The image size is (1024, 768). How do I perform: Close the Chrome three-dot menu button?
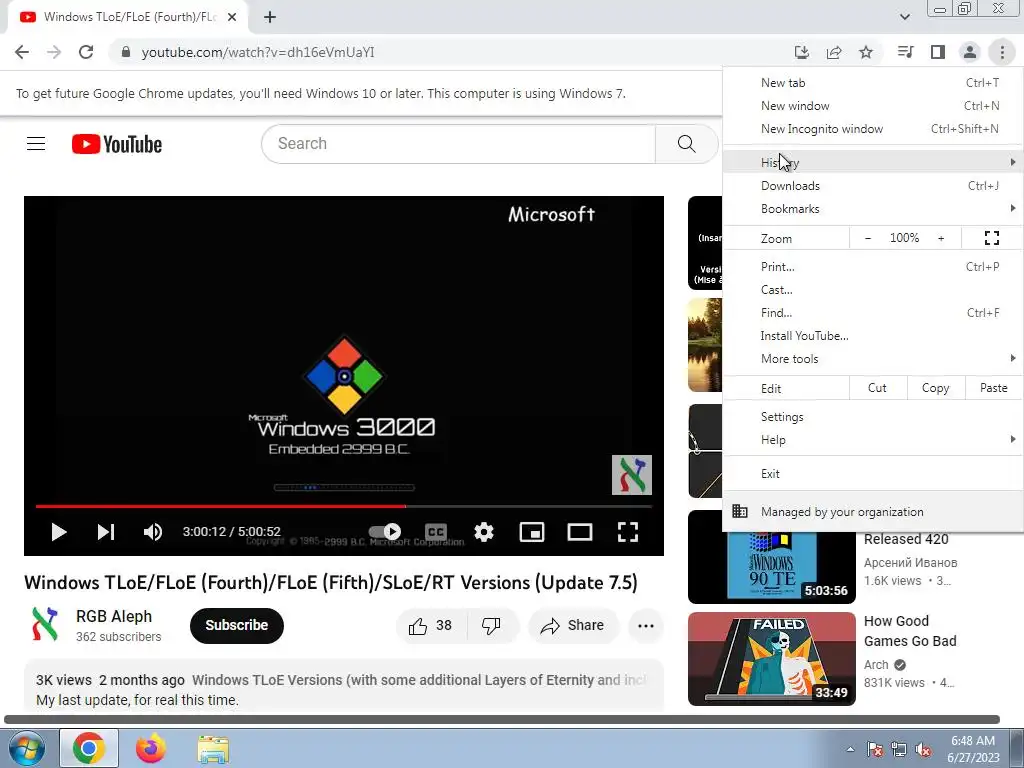point(1002,52)
